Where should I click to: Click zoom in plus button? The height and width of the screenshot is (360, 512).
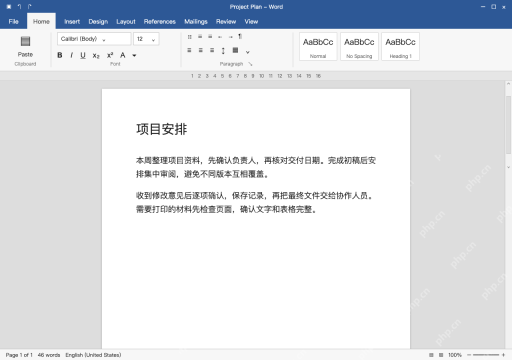pos(503,355)
